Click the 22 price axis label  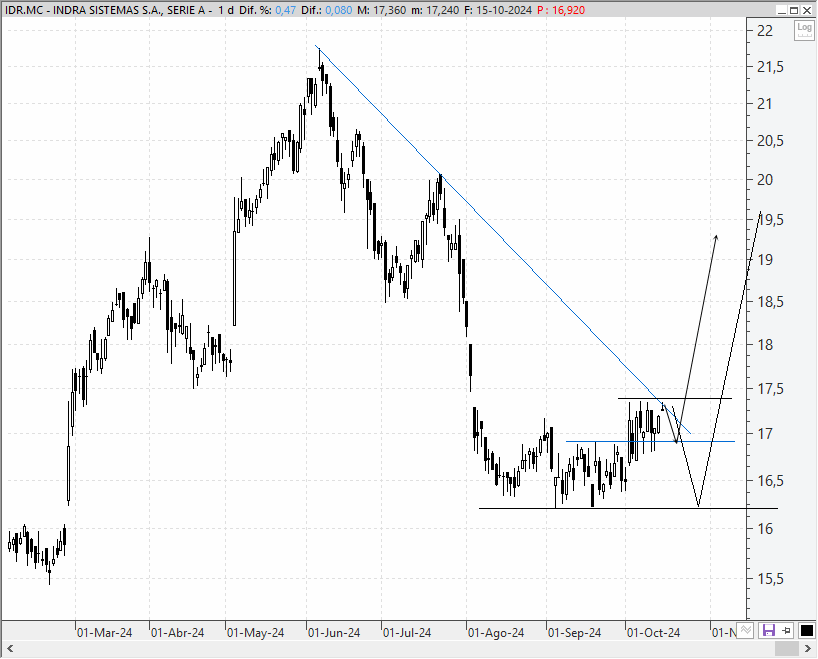click(x=765, y=31)
